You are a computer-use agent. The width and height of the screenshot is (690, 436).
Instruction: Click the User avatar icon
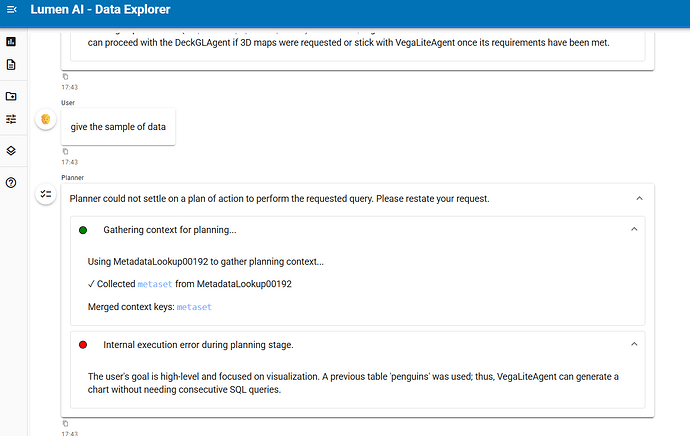pos(45,120)
